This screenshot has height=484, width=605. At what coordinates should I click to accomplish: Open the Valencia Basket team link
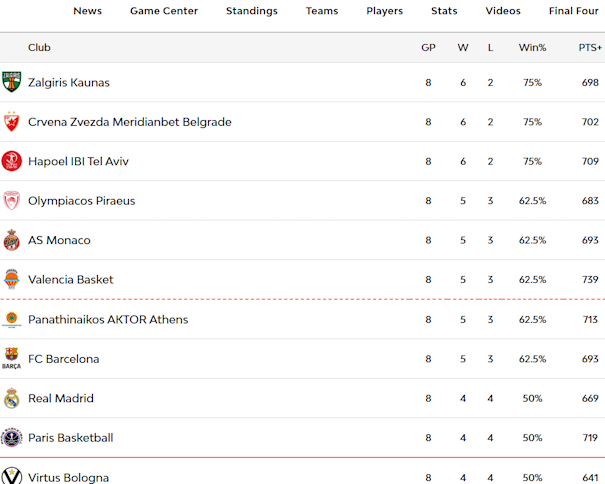[x=71, y=280]
